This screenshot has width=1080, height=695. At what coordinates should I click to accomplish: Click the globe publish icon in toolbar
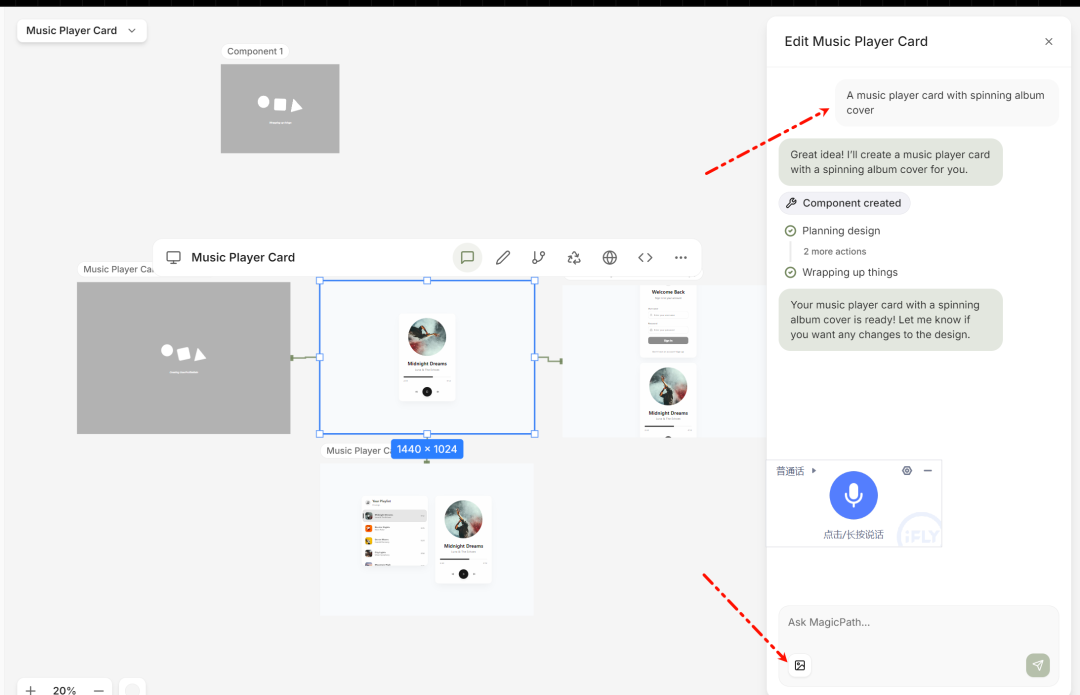(x=610, y=257)
